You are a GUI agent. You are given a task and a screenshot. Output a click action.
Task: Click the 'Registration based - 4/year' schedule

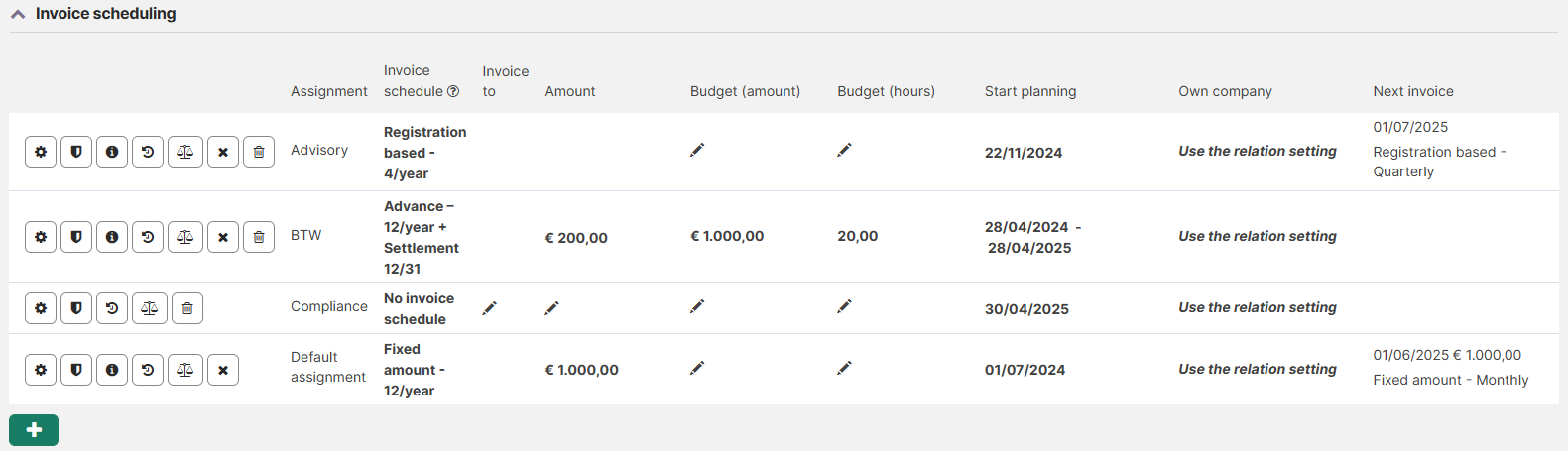pyautogui.click(x=423, y=153)
